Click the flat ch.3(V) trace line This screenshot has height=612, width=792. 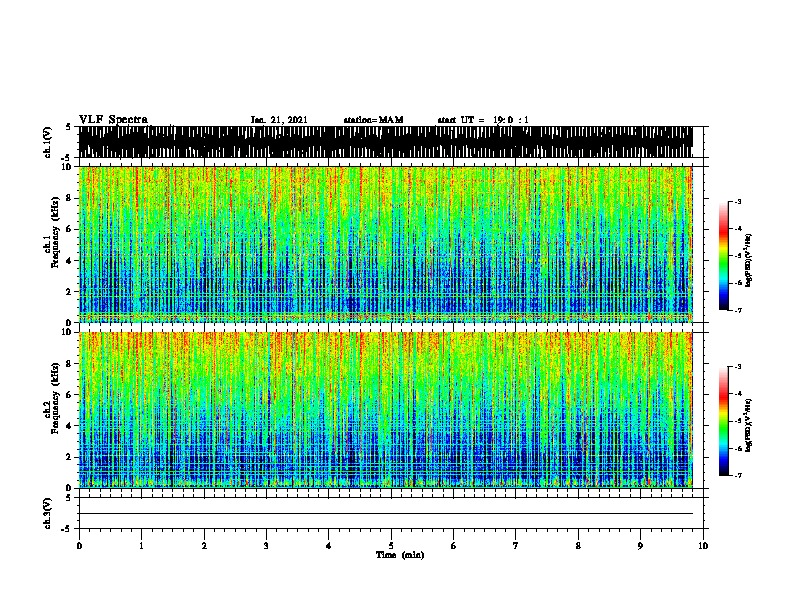point(385,514)
